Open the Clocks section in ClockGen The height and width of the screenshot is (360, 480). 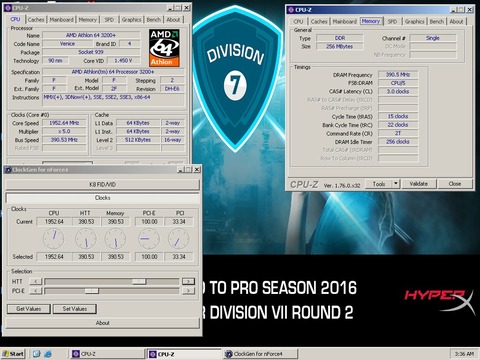[103, 198]
